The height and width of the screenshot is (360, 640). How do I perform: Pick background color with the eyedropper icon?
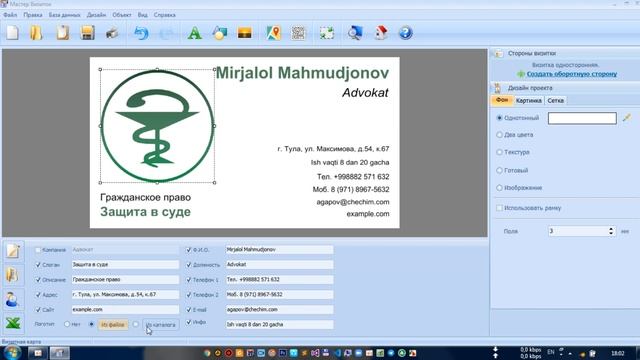tap(627, 118)
